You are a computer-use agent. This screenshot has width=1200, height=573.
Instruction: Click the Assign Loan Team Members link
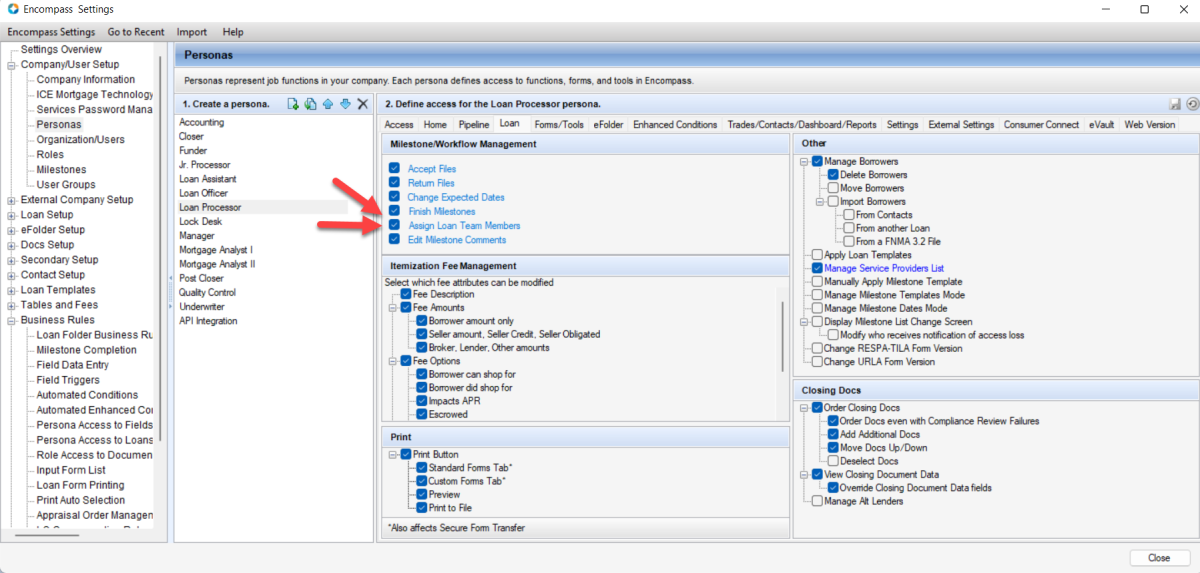[464, 226]
